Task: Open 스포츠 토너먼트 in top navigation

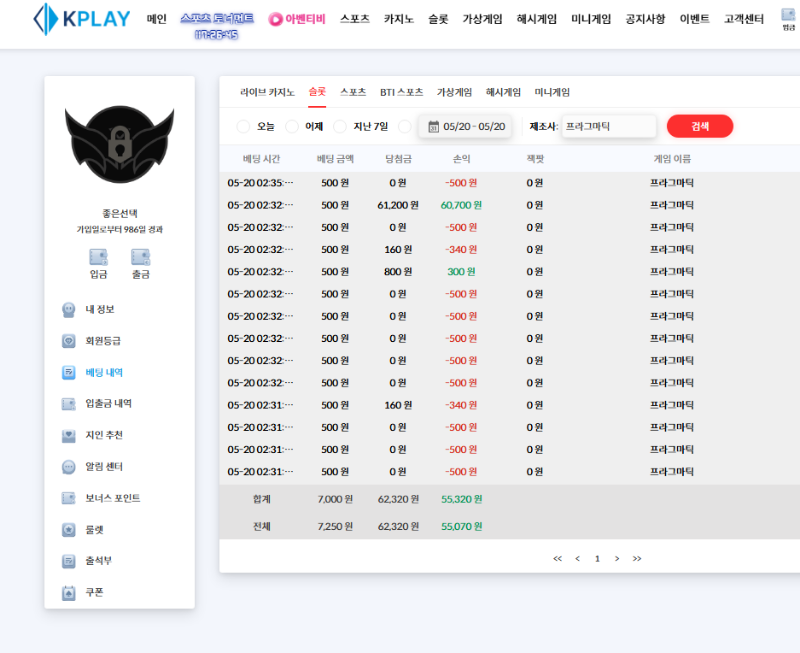Action: tap(217, 19)
